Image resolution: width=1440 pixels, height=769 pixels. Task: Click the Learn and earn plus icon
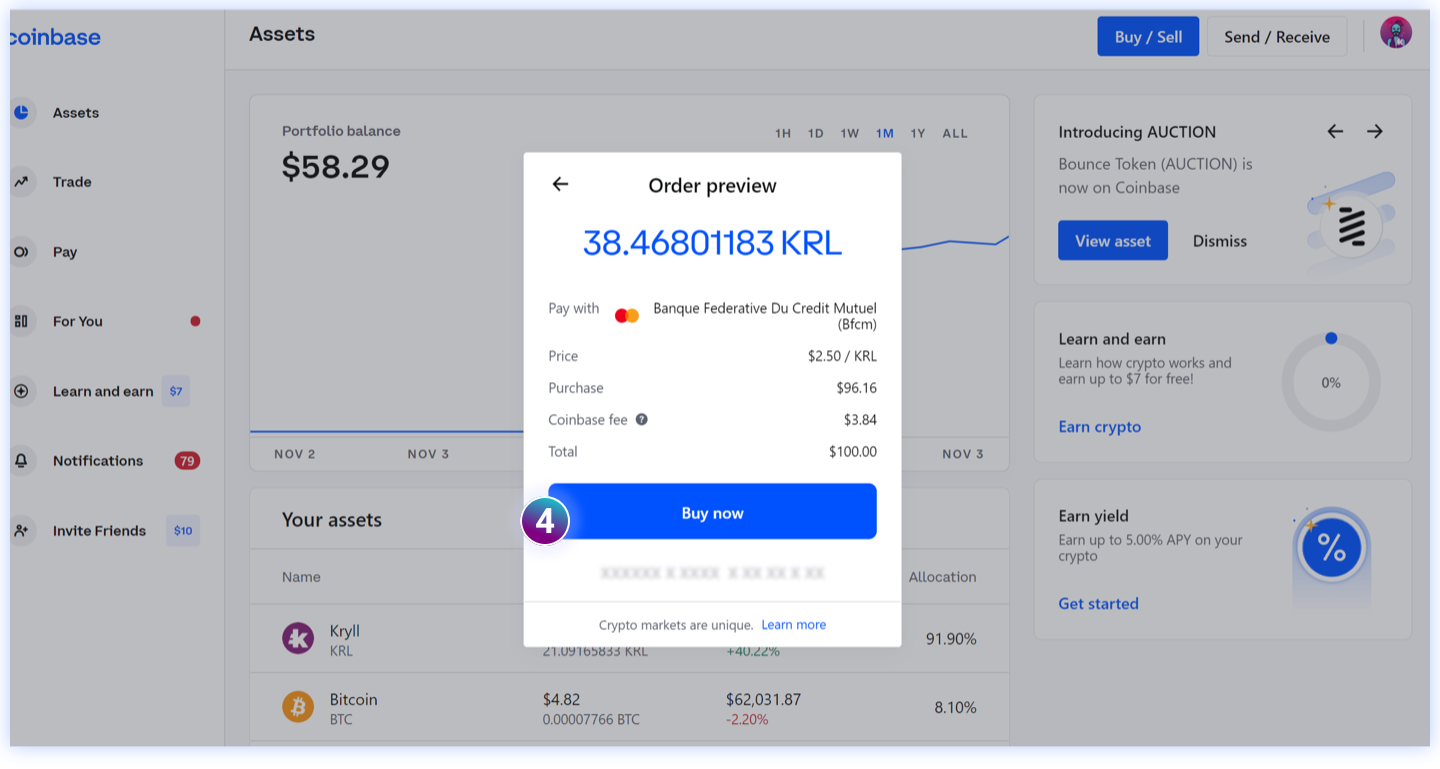click(20, 391)
